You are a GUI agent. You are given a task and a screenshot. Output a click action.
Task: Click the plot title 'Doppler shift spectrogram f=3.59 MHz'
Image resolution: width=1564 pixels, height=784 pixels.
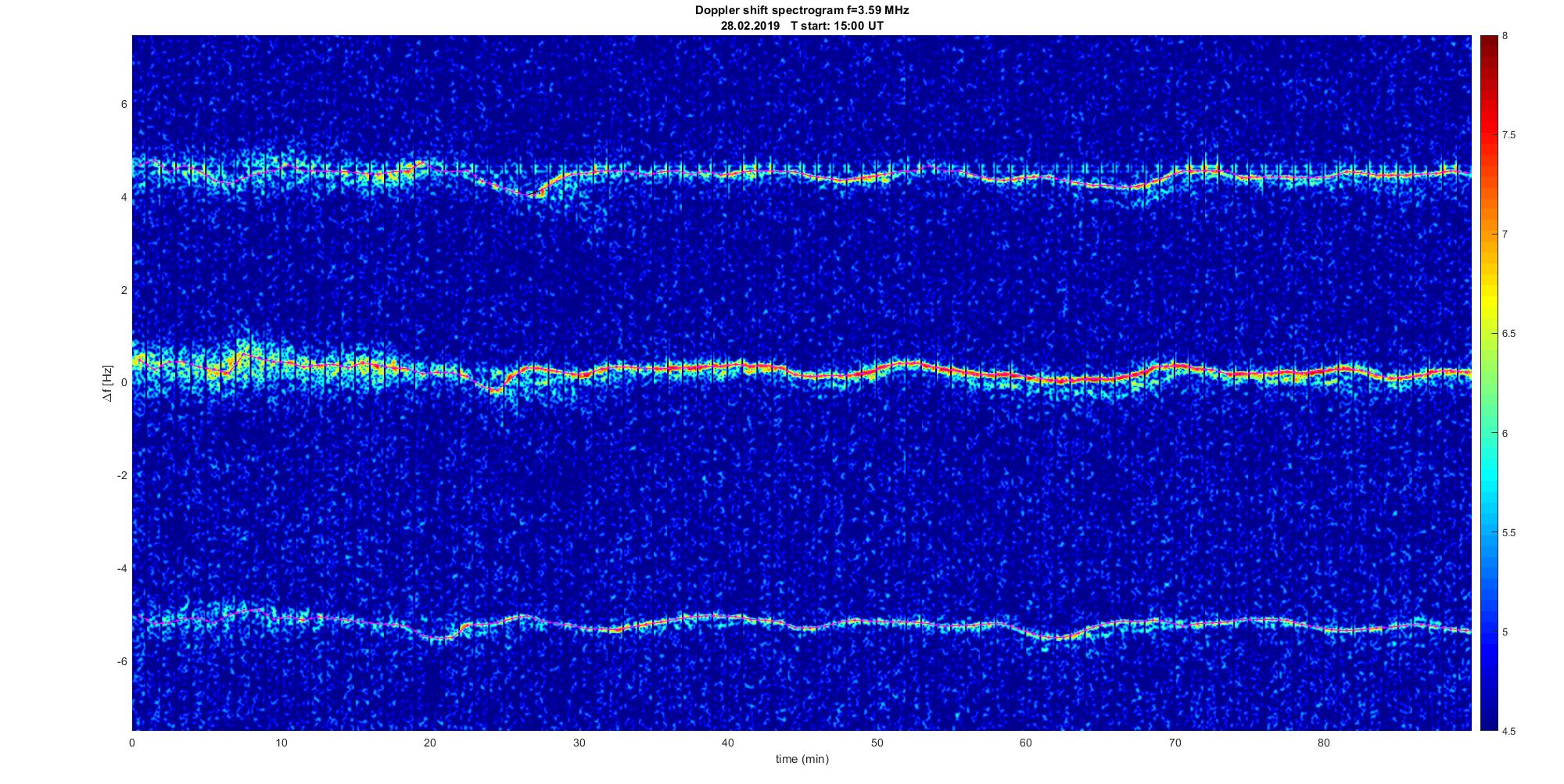pyautogui.click(x=802, y=10)
